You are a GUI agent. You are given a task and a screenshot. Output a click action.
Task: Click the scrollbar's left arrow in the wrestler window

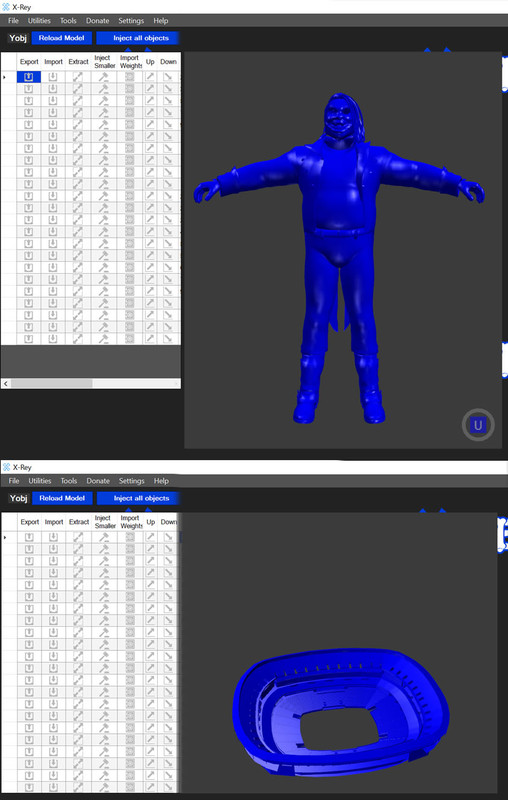tap(6, 383)
